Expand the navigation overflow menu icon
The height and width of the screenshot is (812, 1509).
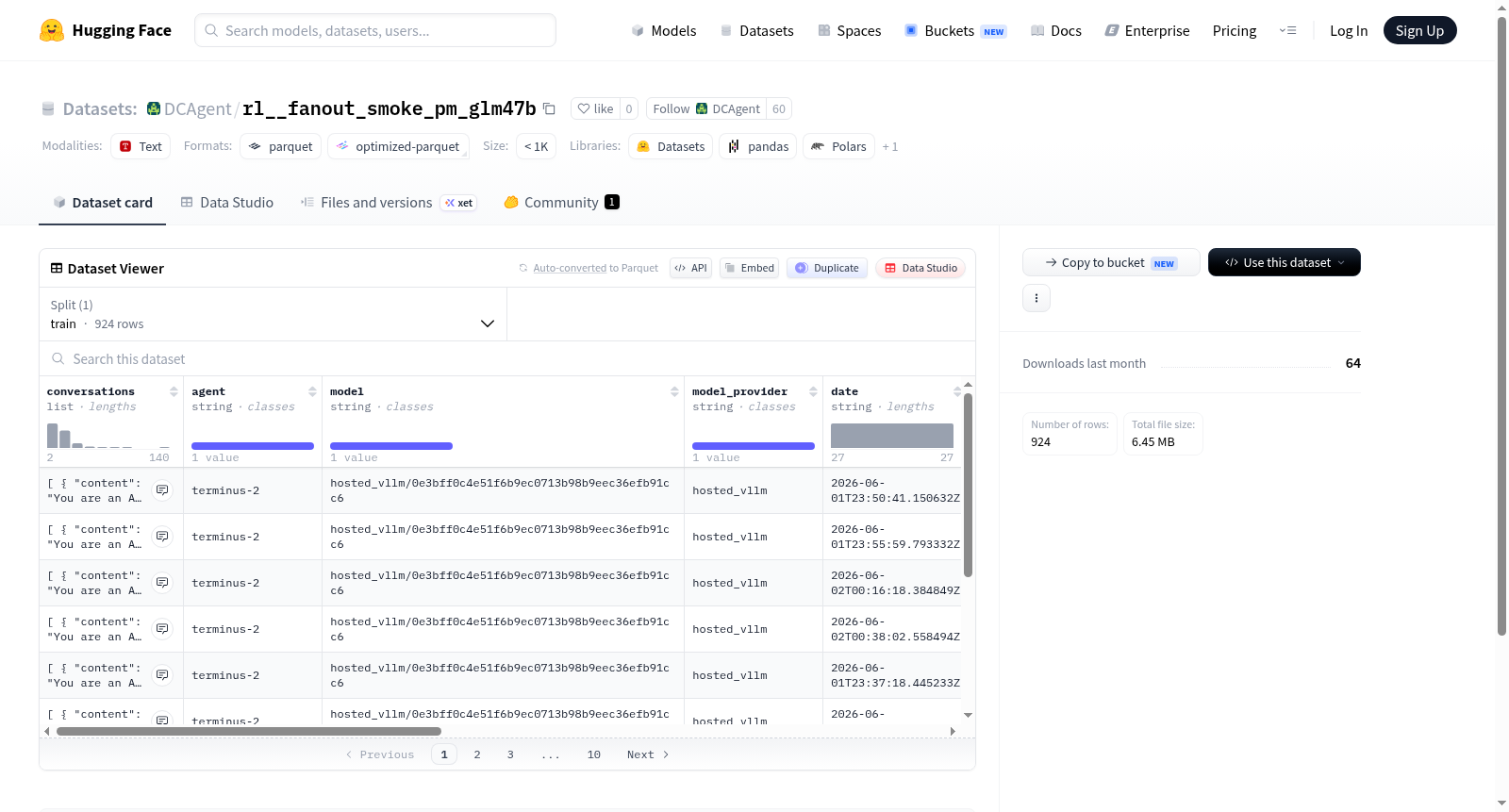tap(1287, 31)
